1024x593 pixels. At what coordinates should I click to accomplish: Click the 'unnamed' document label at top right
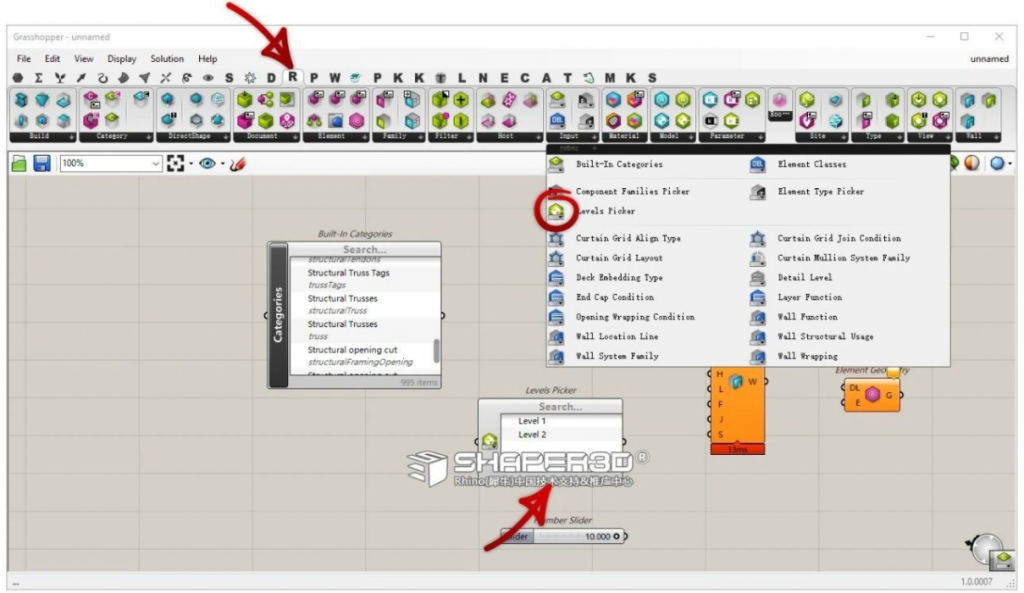click(989, 59)
